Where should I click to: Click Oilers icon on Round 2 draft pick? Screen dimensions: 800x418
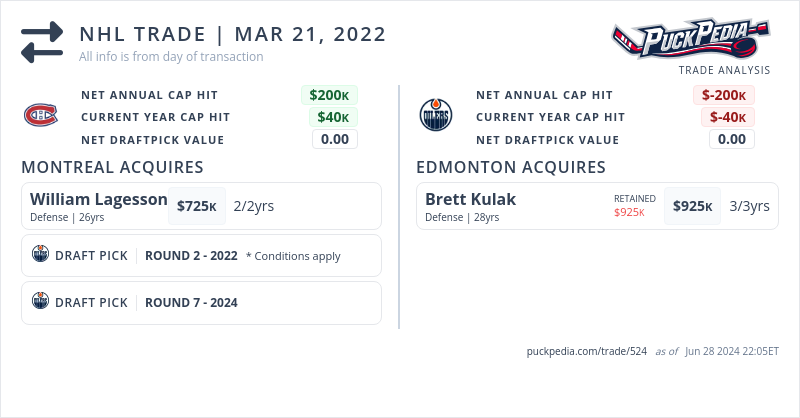tap(41, 254)
